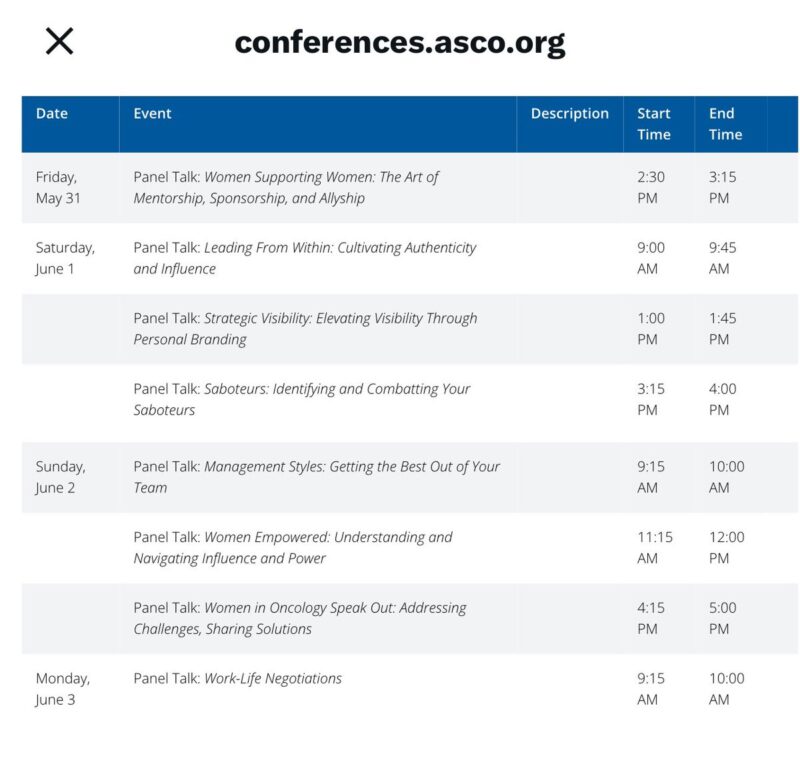Open Women Supporting Women panel talk
This screenshot has height=774, width=800.
click(x=286, y=187)
